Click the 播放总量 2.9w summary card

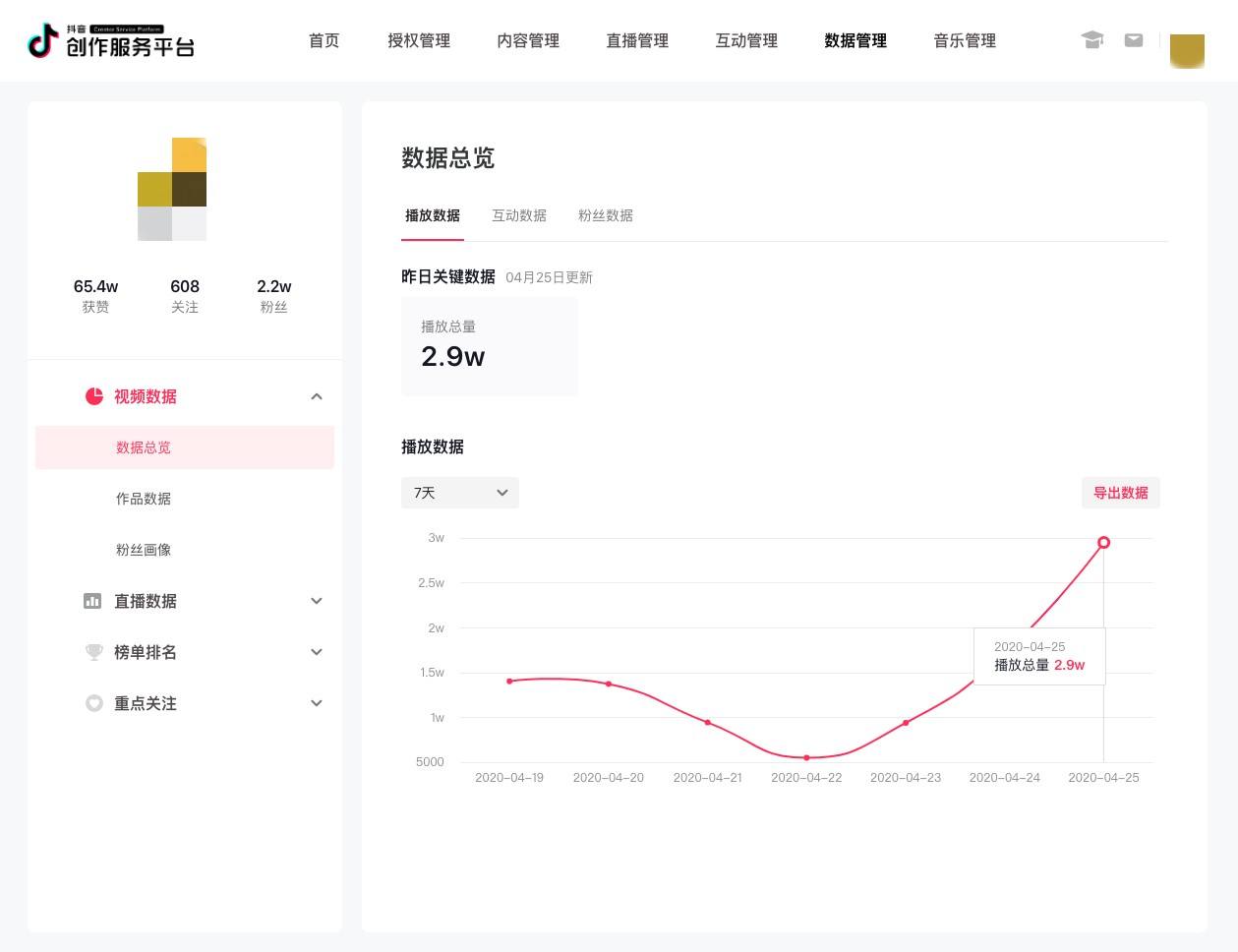[489, 346]
